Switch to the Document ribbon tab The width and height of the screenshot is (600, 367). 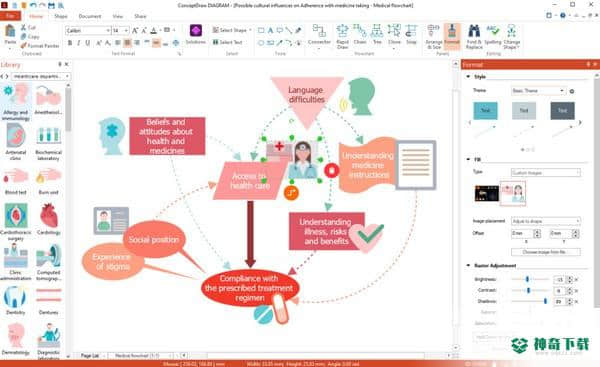pos(90,16)
